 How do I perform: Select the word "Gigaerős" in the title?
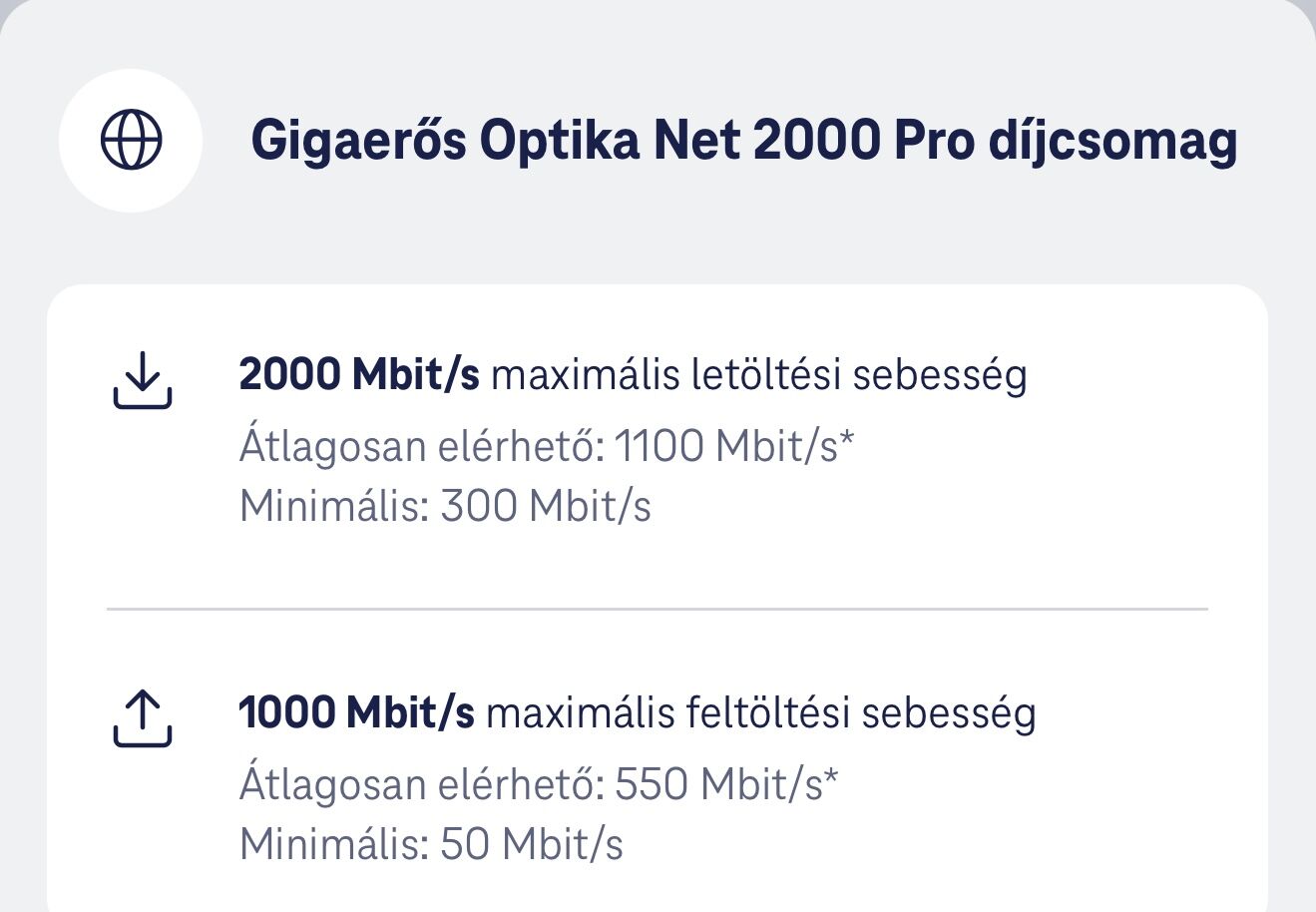click(358, 141)
